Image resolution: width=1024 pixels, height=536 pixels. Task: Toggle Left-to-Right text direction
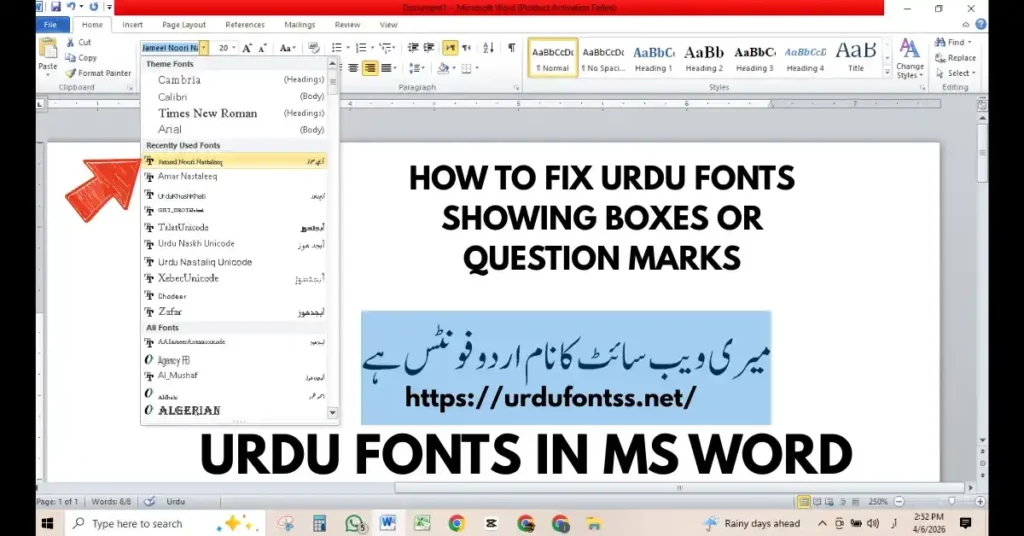click(x=450, y=48)
